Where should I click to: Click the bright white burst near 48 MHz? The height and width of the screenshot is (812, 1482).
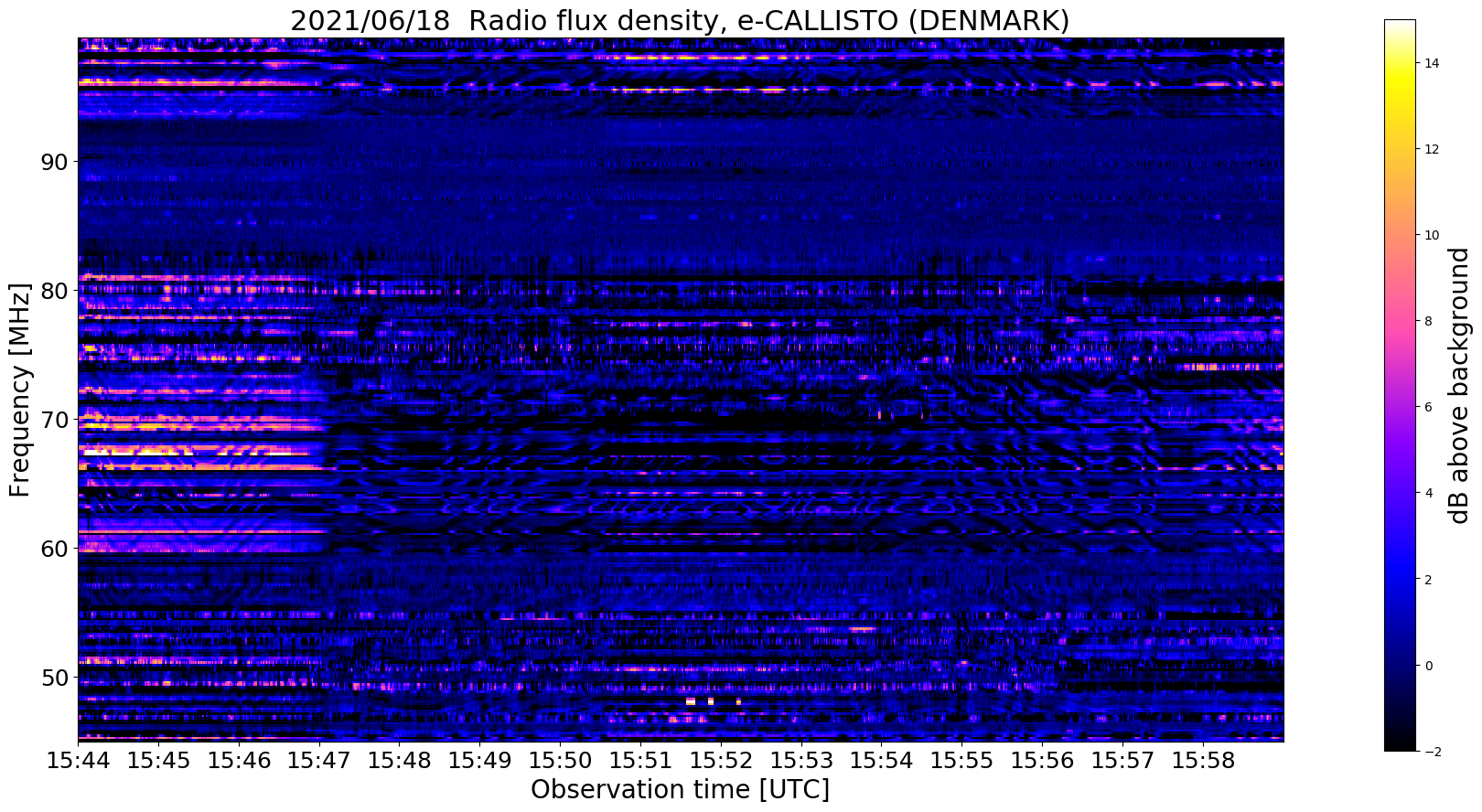point(691,701)
